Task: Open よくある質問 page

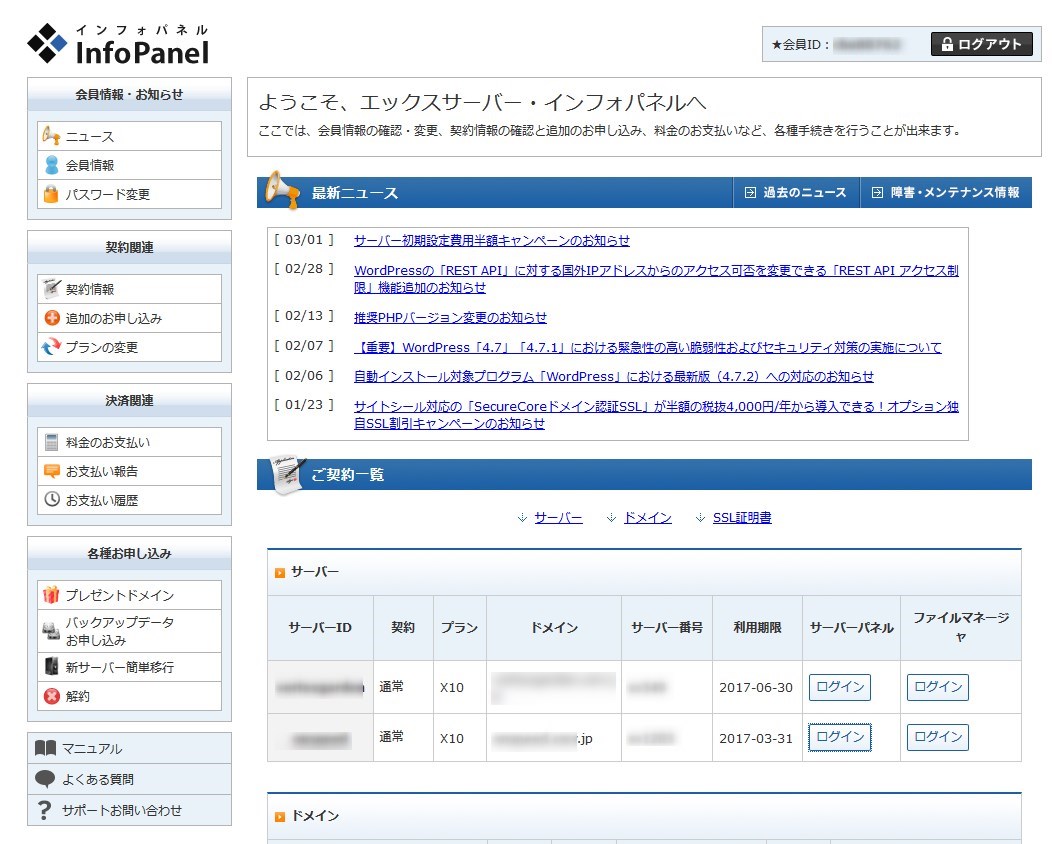Action: [x=129, y=779]
